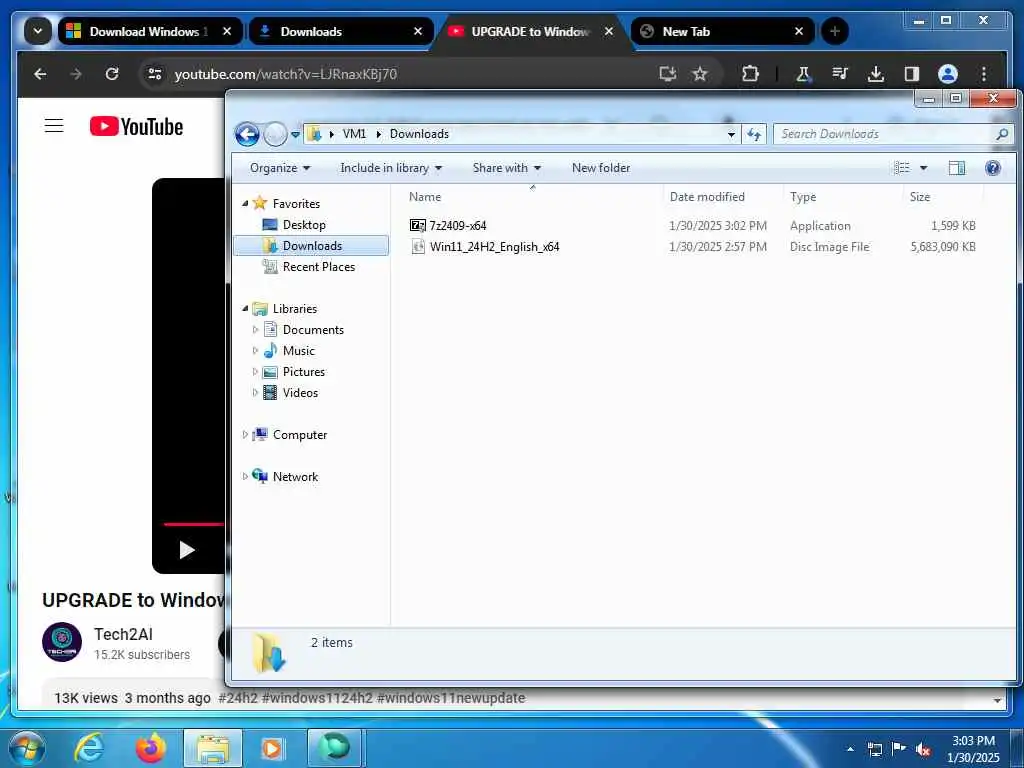Click the search magnifier icon in Explorer

[x=1002, y=134]
